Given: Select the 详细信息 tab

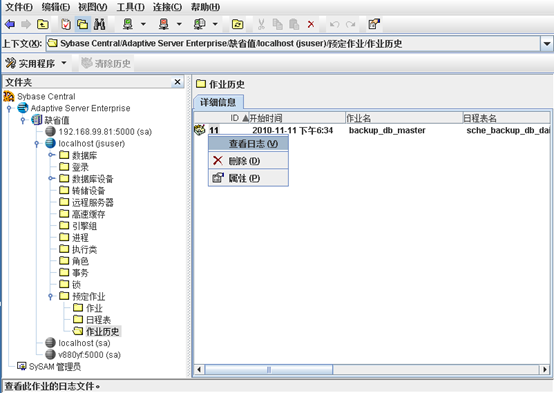Looking at the screenshot, I should click(x=218, y=102).
